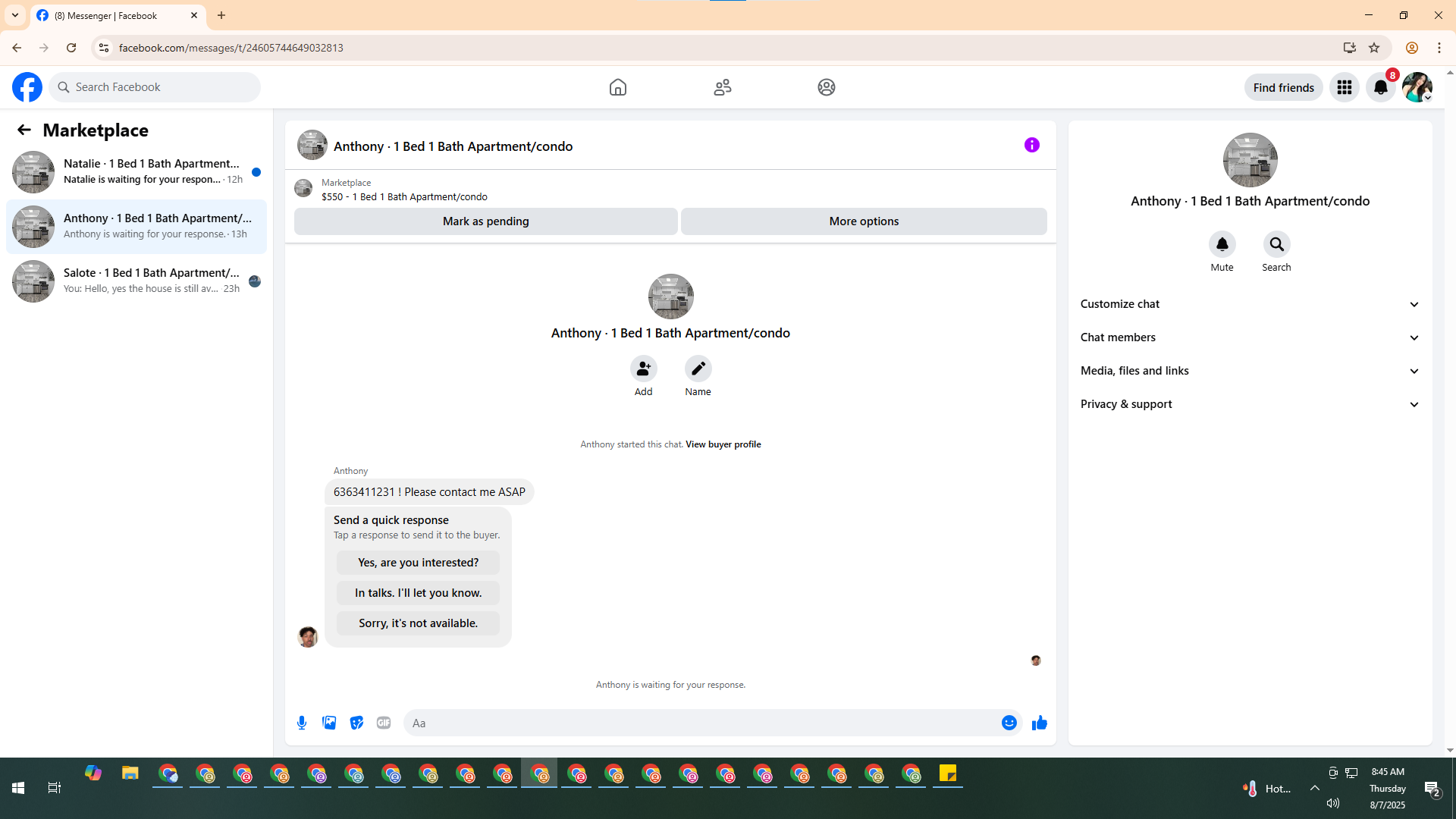The image size is (1456, 819).
Task: Open File Explorer from the taskbar
Action: [130, 773]
